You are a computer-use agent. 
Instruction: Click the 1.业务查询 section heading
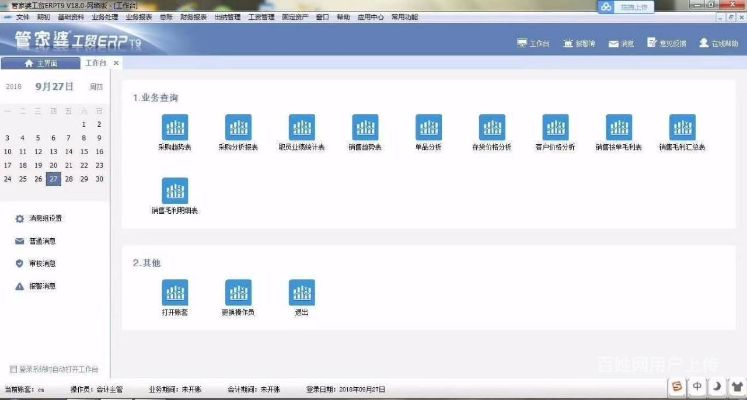click(x=155, y=98)
